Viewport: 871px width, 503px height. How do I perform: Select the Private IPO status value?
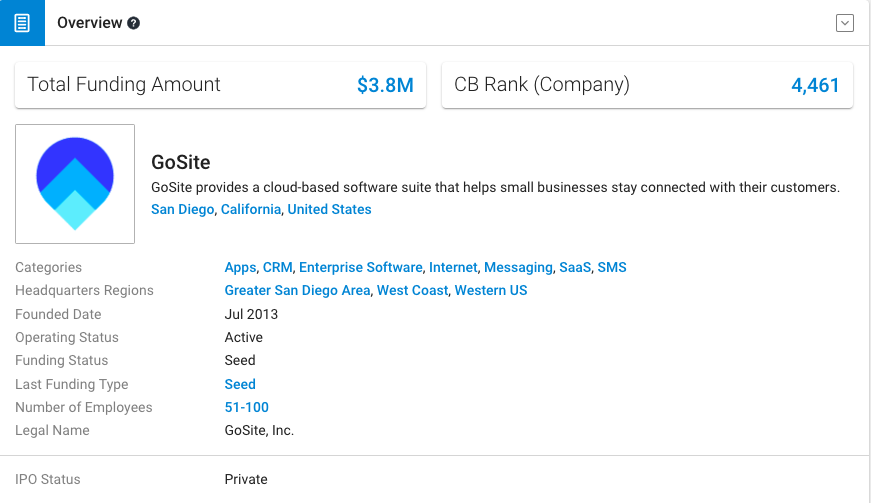click(246, 479)
